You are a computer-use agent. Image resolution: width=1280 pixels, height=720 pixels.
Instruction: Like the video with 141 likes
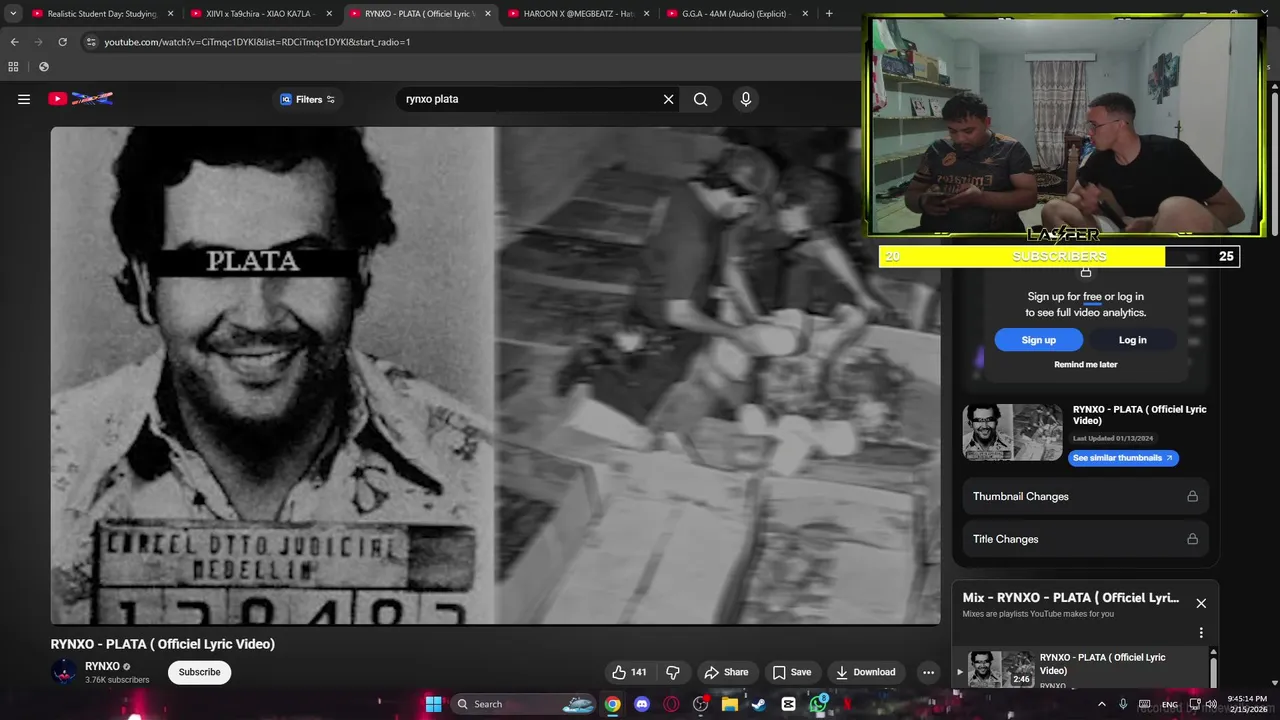click(629, 672)
